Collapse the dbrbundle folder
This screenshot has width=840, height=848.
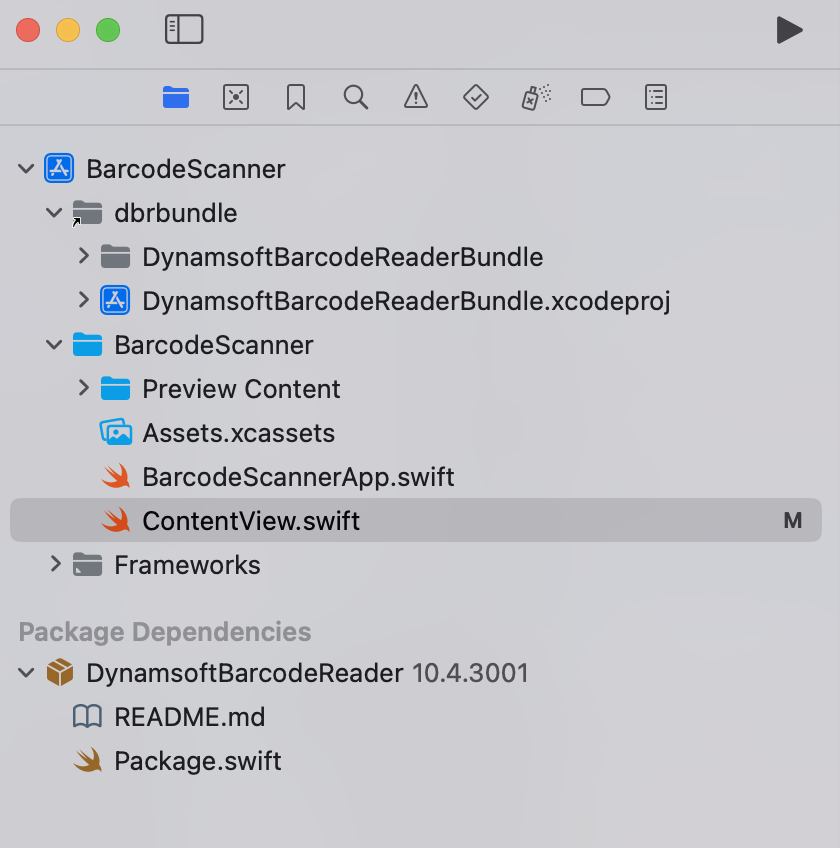(x=54, y=212)
